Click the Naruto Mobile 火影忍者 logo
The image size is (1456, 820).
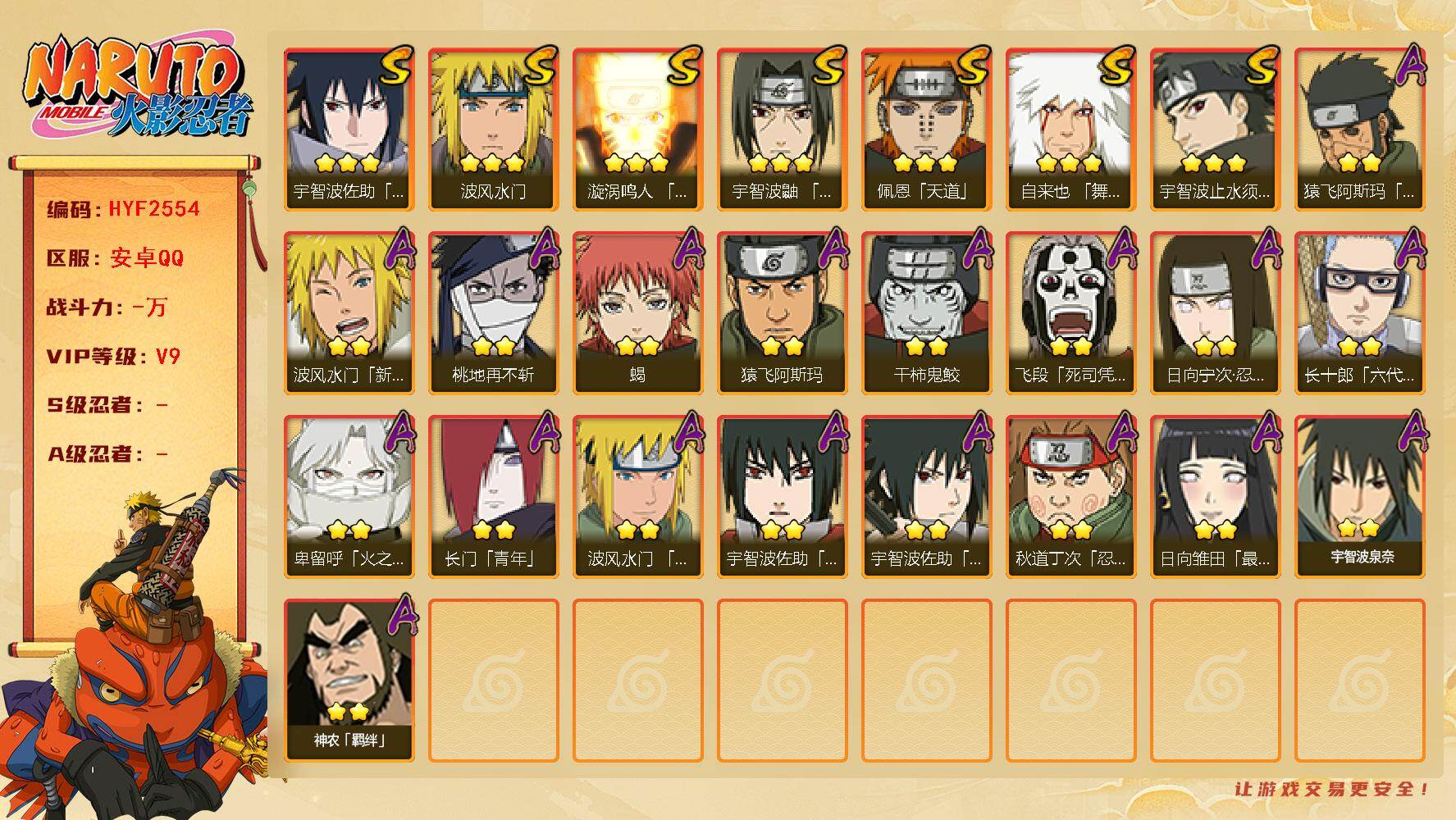coord(137,88)
